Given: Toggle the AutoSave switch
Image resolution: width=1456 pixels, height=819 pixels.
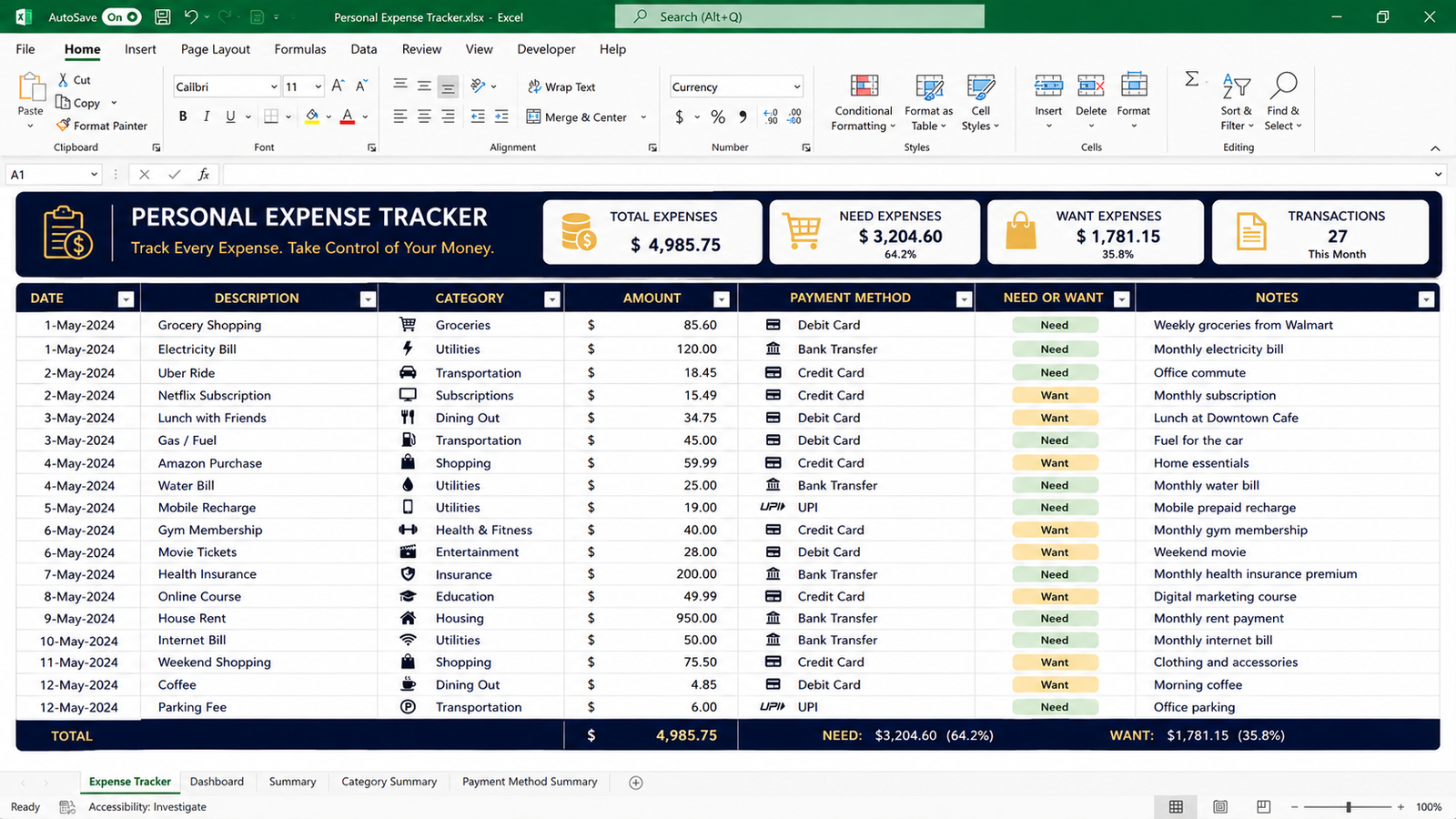Looking at the screenshot, I should (123, 16).
